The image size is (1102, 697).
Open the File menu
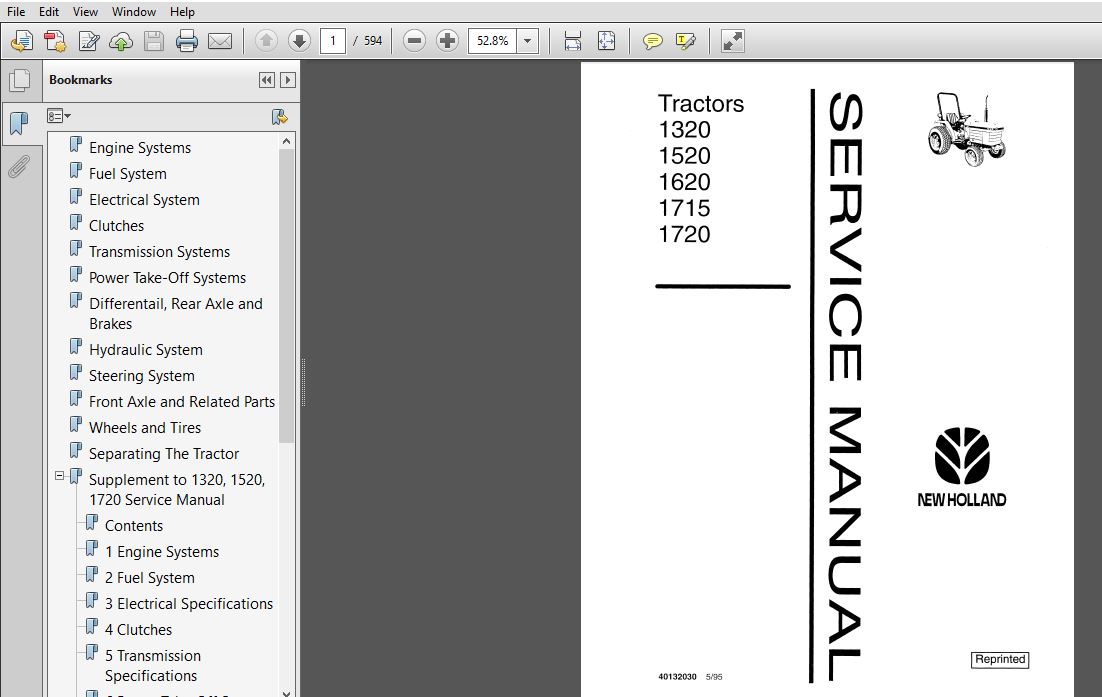(15, 12)
